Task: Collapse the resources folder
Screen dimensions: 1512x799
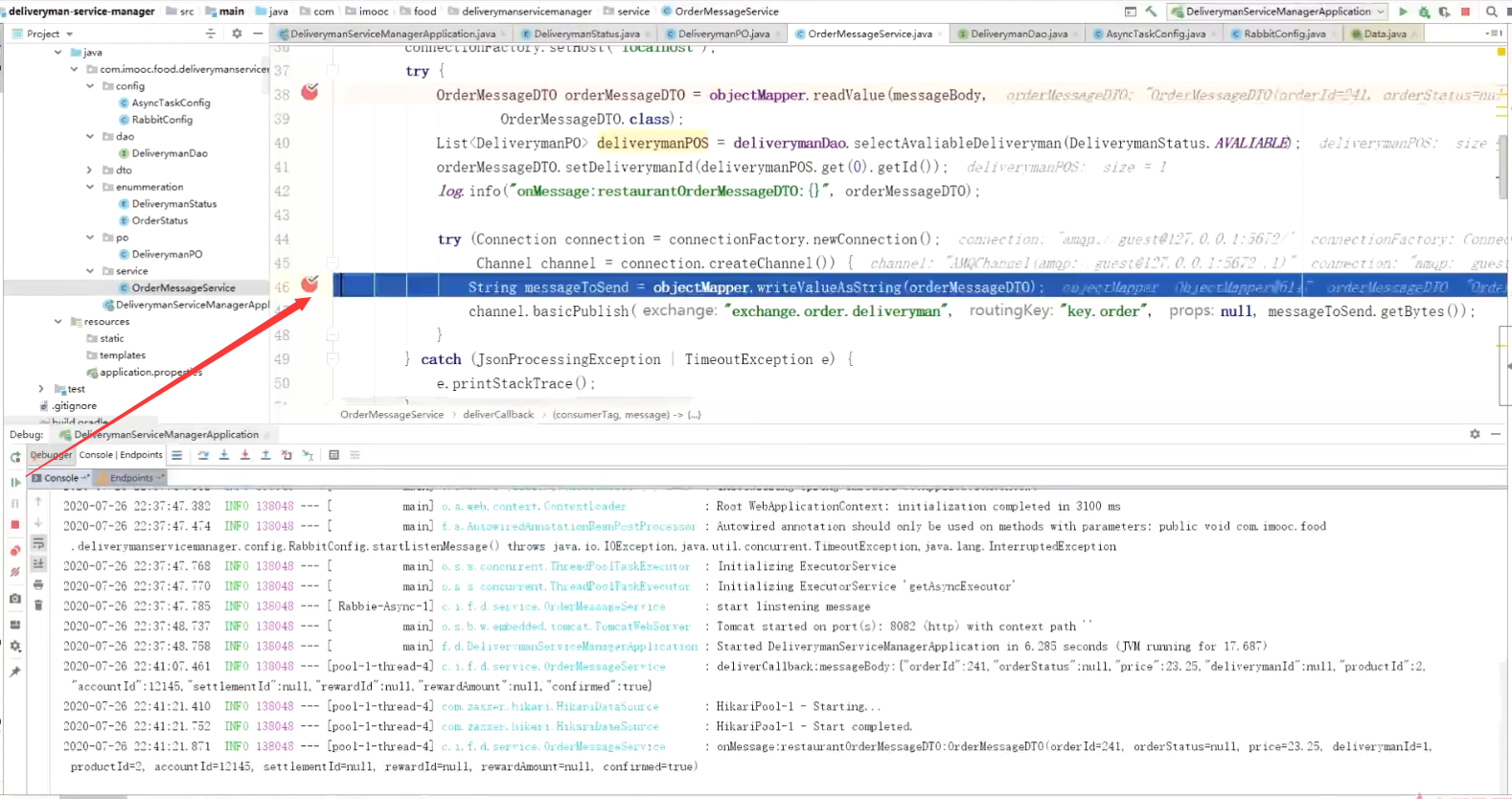Action: pyautogui.click(x=58, y=322)
